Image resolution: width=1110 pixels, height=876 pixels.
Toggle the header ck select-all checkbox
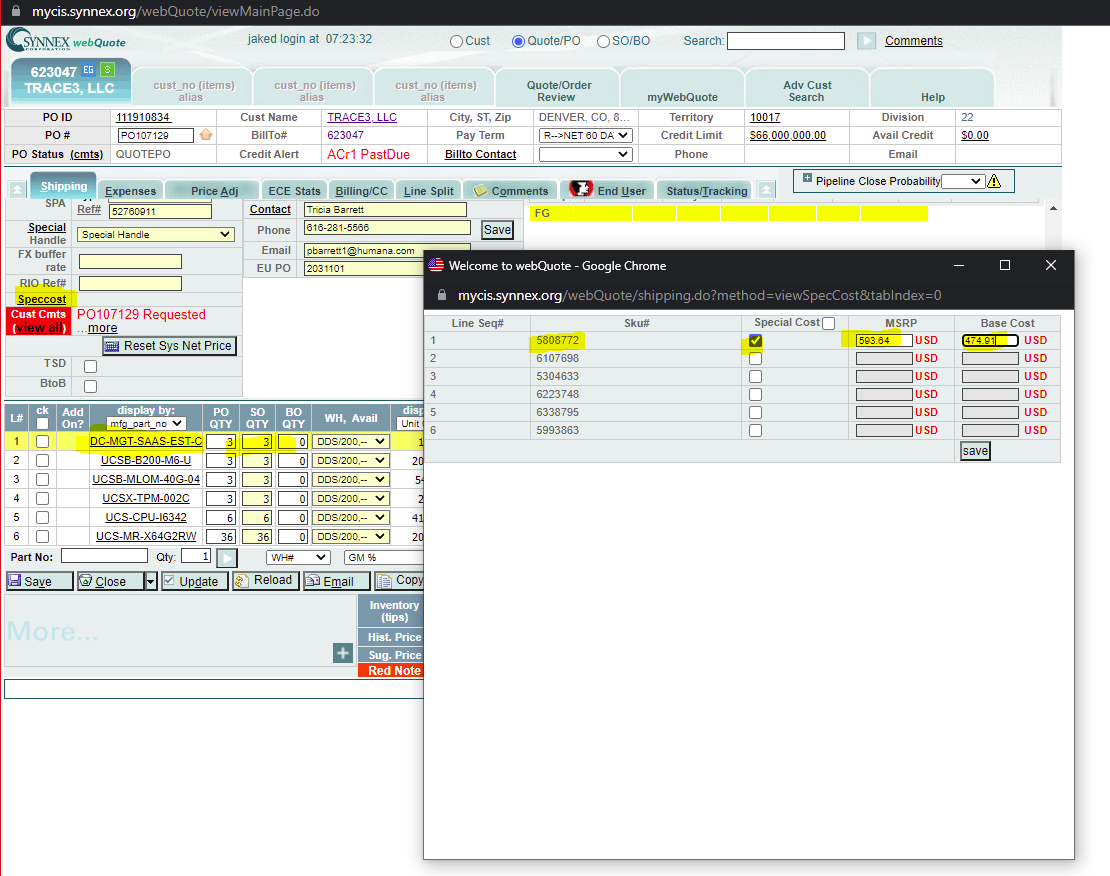pyautogui.click(x=42, y=423)
